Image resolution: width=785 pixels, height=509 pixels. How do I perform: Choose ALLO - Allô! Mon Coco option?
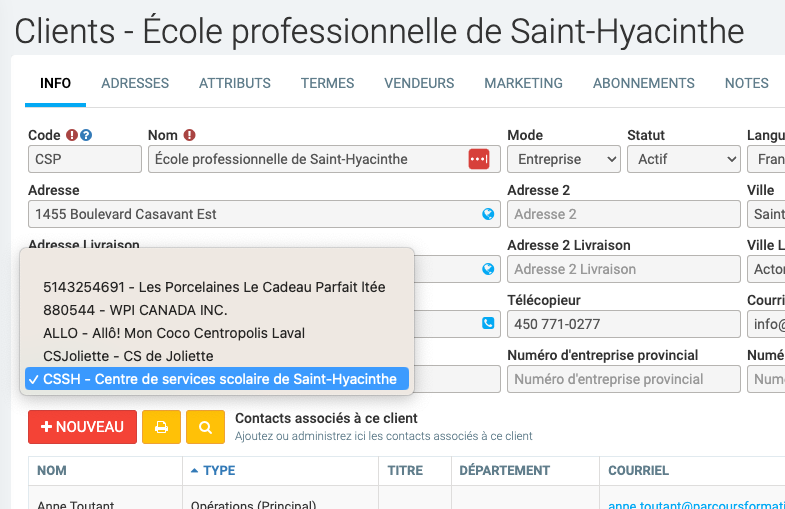click(x=173, y=333)
